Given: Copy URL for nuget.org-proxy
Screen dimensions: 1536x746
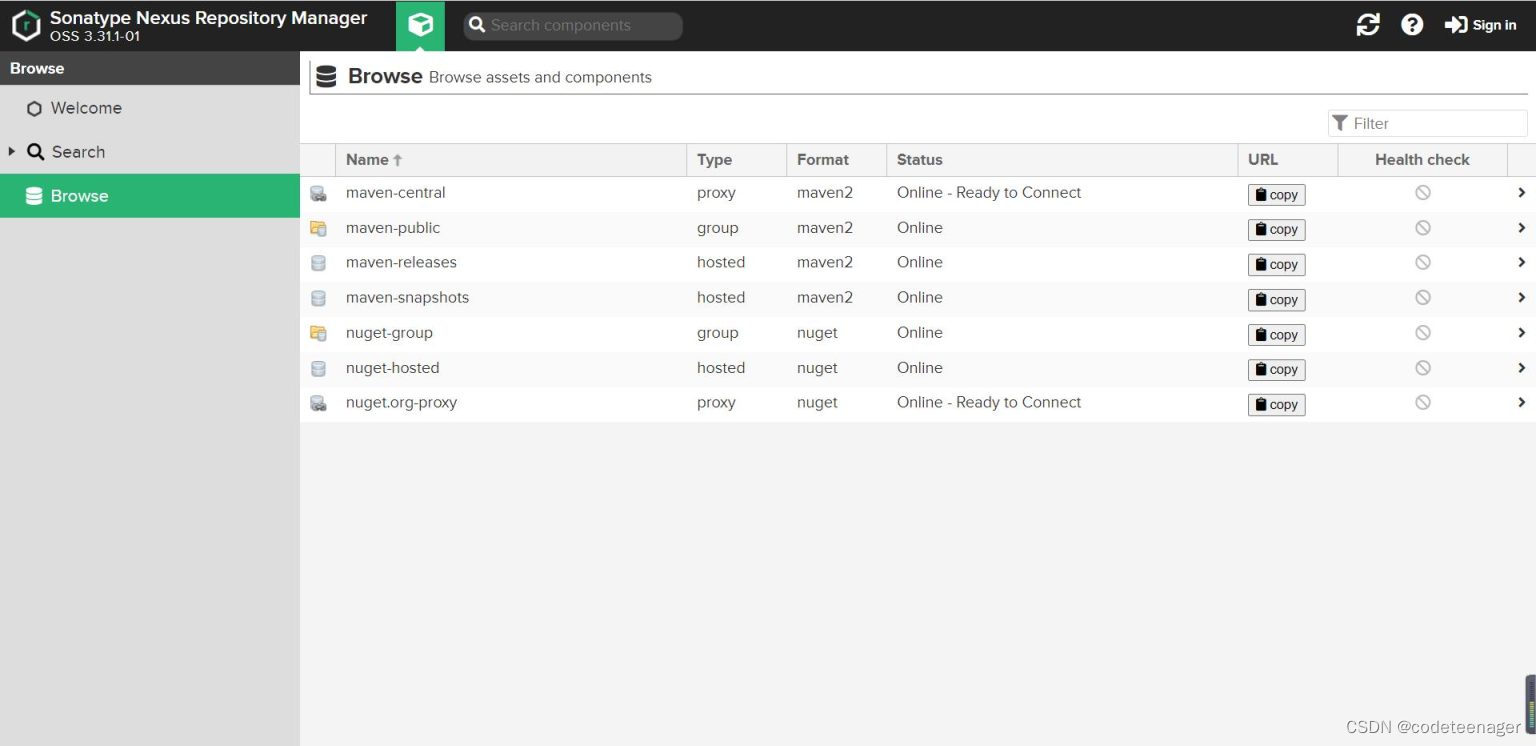Looking at the screenshot, I should 1276,404.
